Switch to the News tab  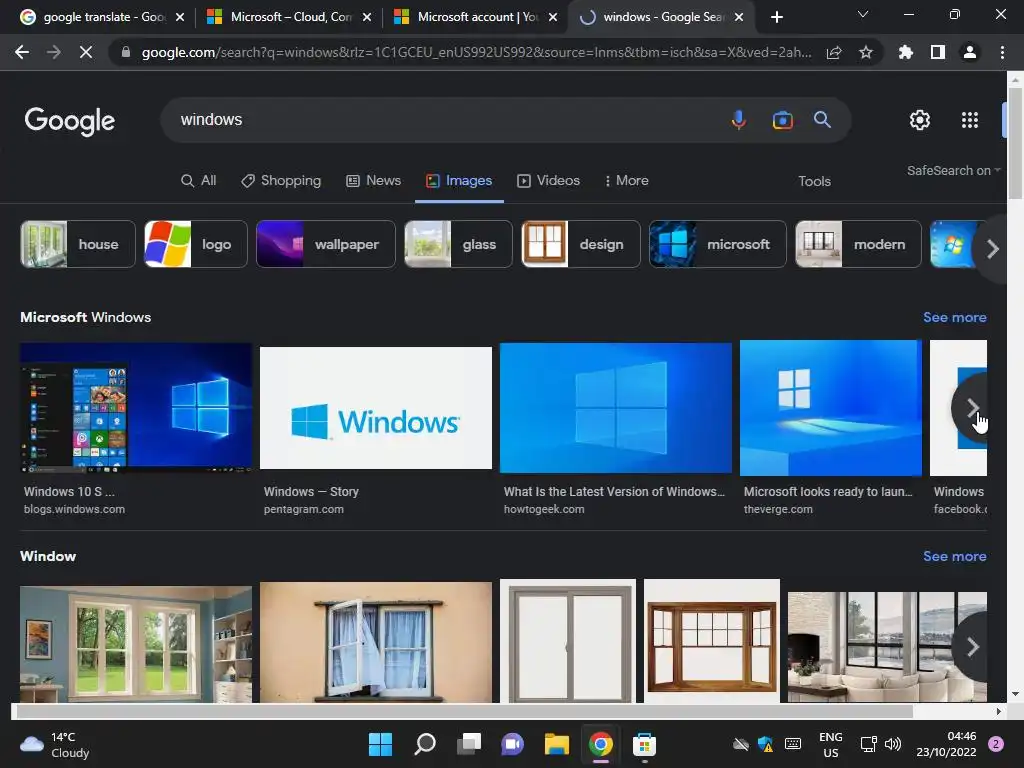pos(373,181)
